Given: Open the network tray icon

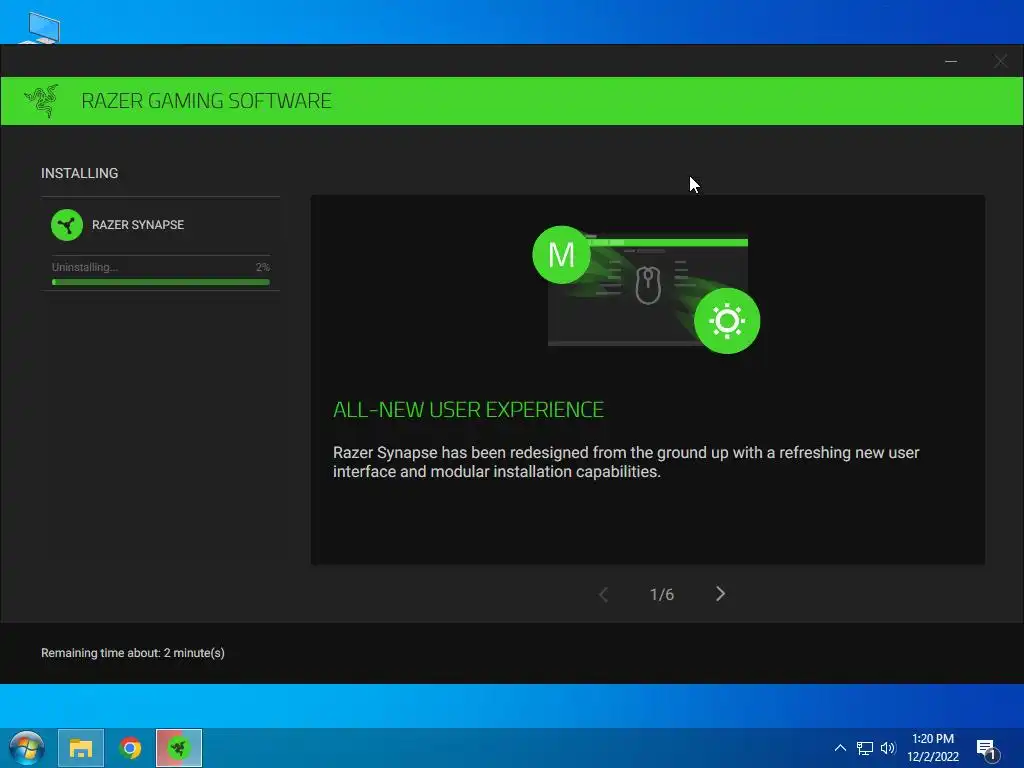Looking at the screenshot, I should (865, 748).
